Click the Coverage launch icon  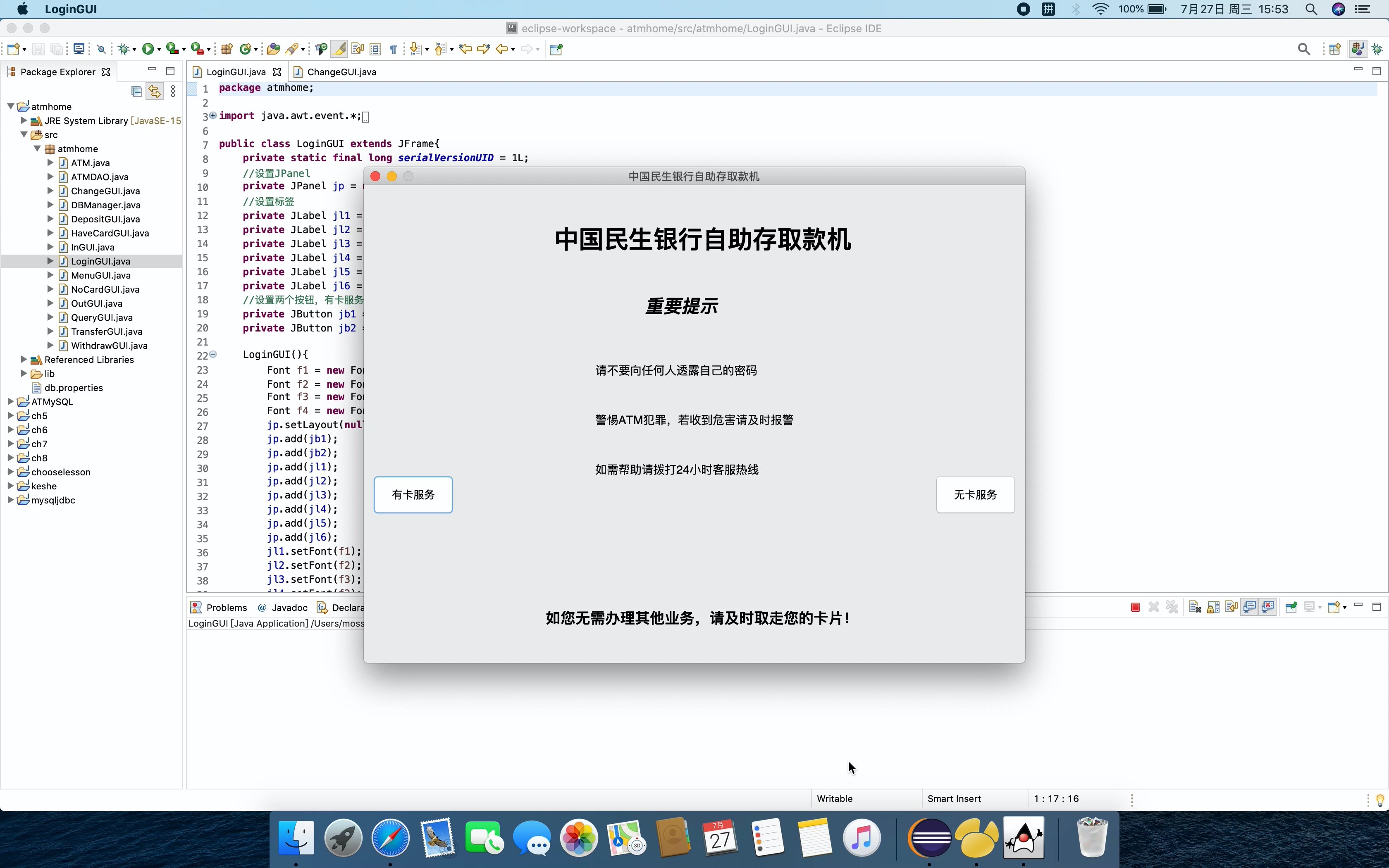click(x=172, y=49)
